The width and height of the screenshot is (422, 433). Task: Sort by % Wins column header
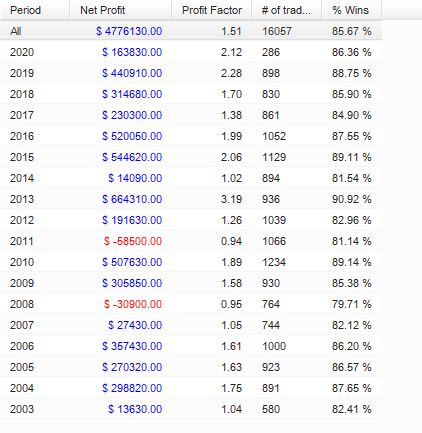tap(352, 10)
